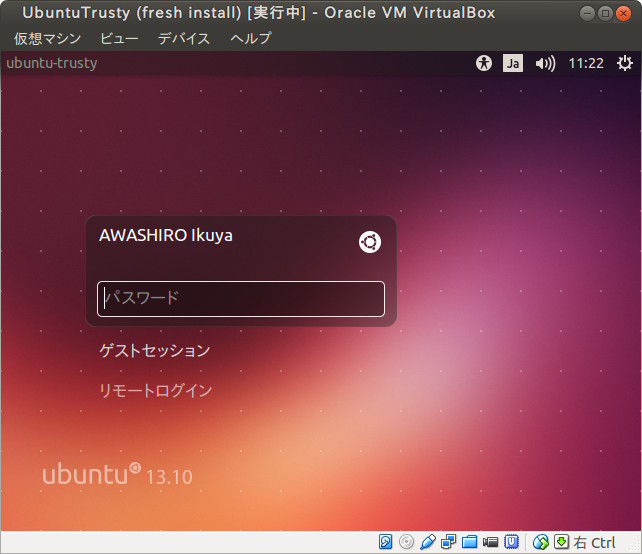Open the デバイス menu
642x554 pixels.
click(x=183, y=38)
